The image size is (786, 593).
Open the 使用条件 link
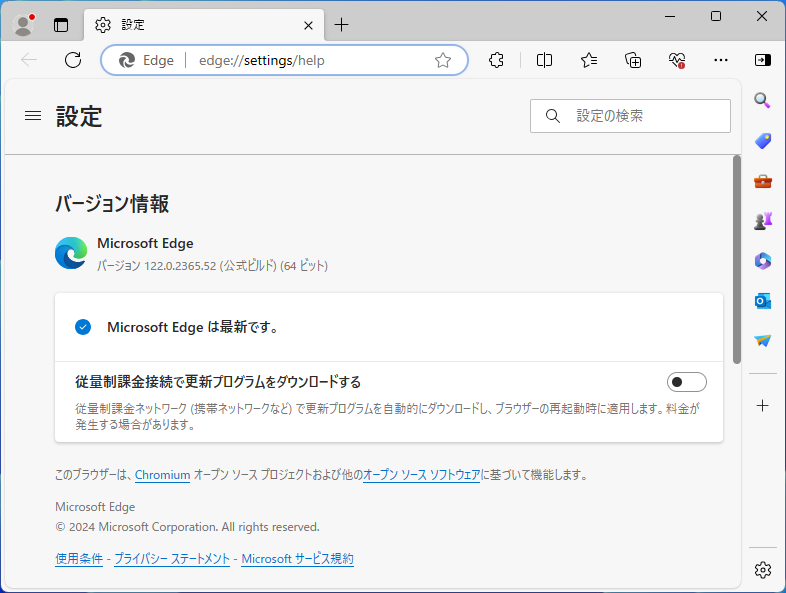(x=79, y=558)
